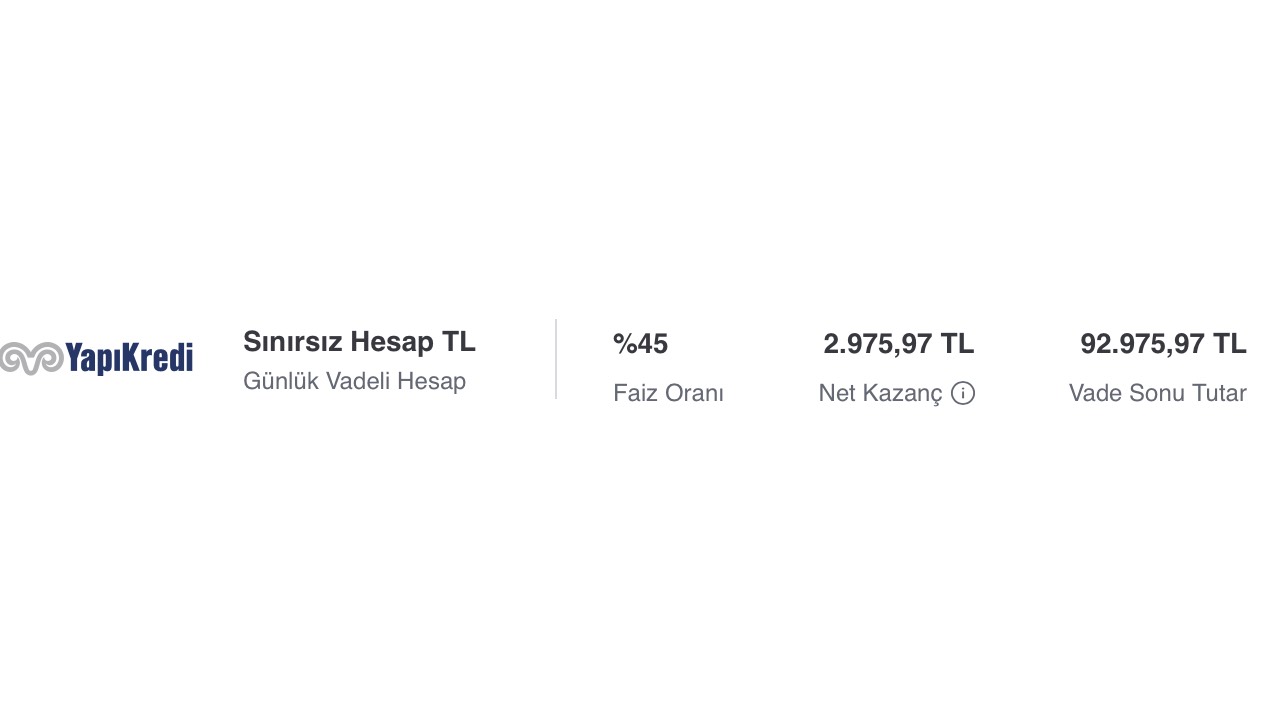Click the vertical divider after account name
Image resolution: width=1280 pixels, height=720 pixels.
[x=556, y=359]
